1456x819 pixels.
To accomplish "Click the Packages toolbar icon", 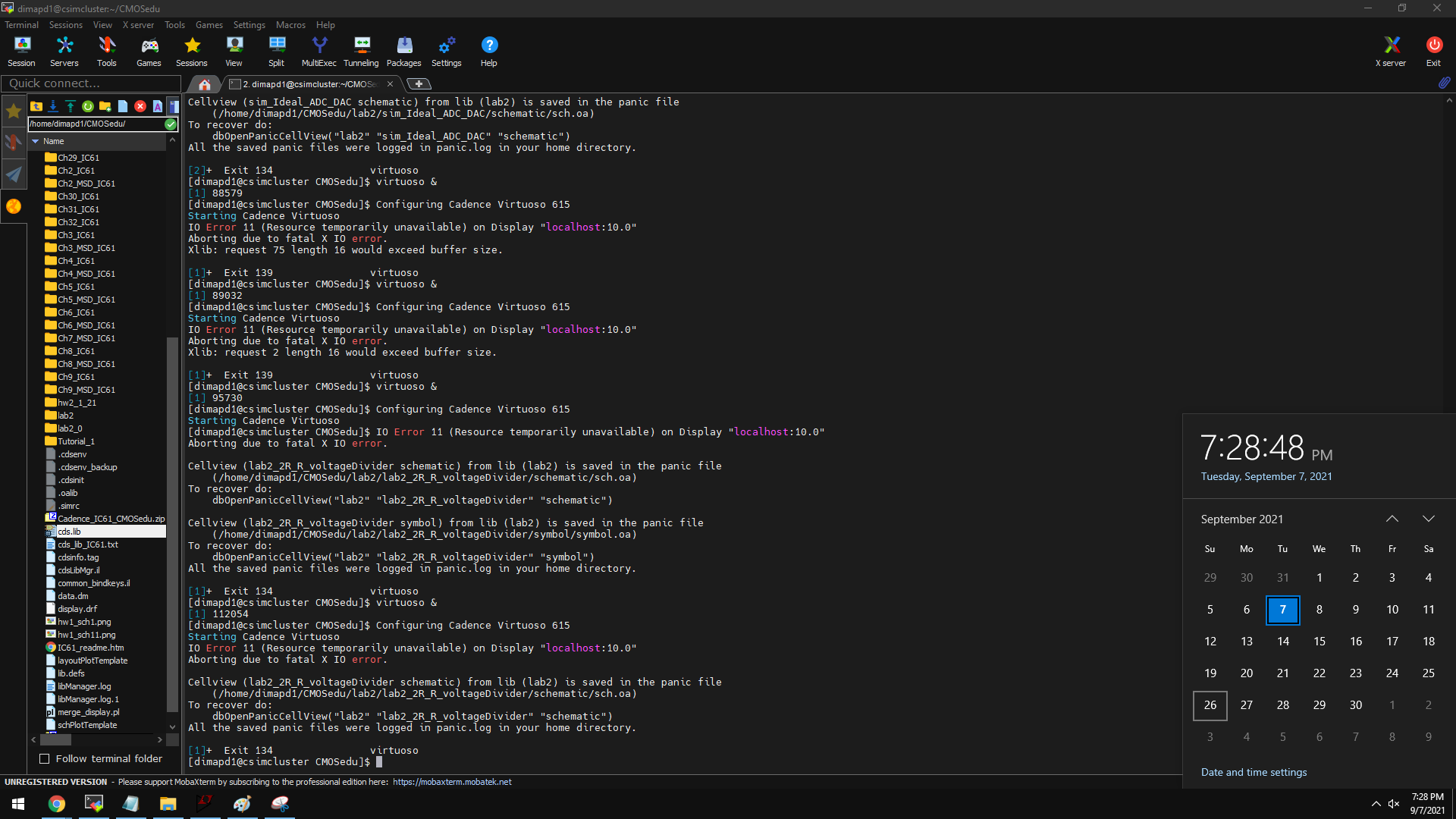I will point(403,52).
